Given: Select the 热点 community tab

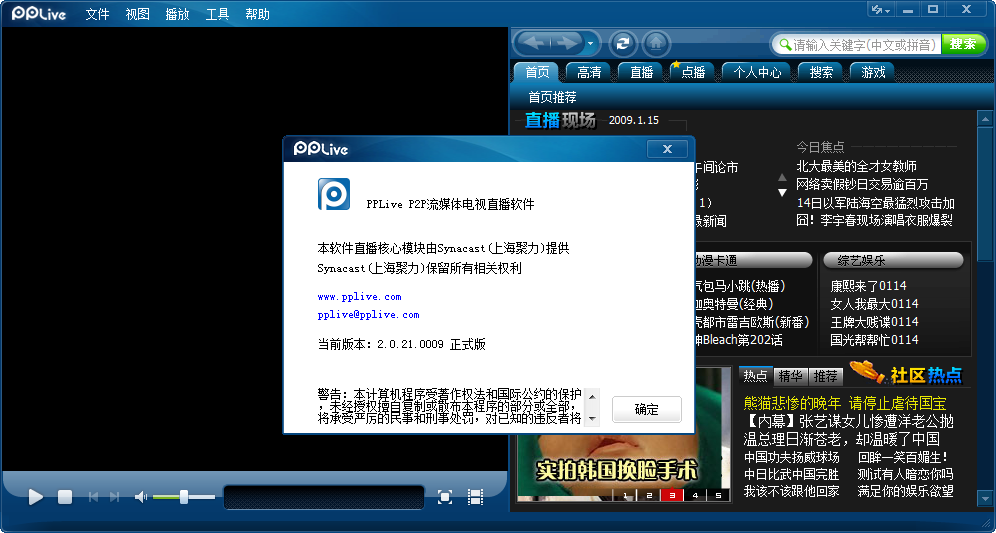Looking at the screenshot, I should coord(755,376).
